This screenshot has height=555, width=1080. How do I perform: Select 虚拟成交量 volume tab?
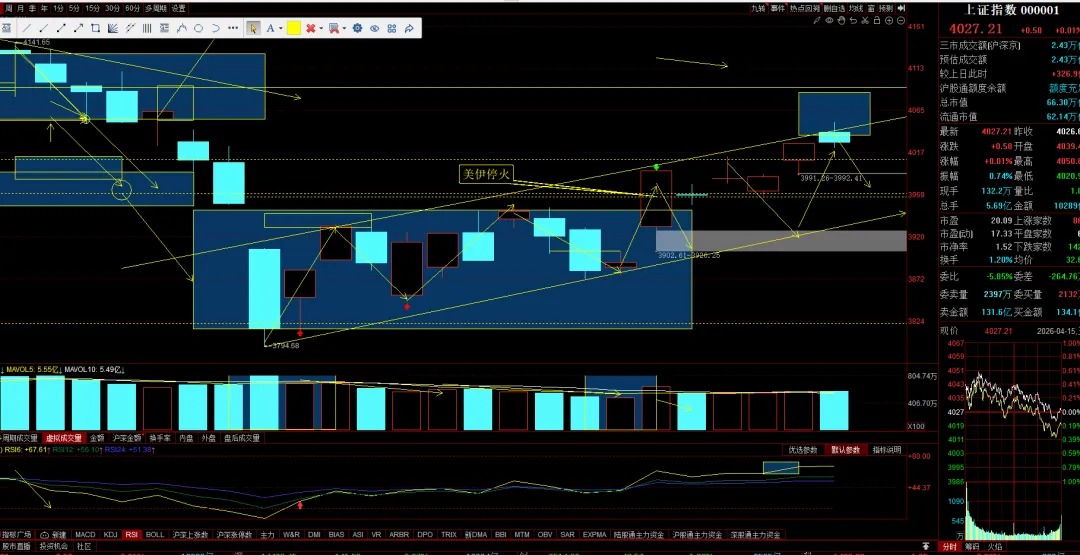tap(63, 438)
